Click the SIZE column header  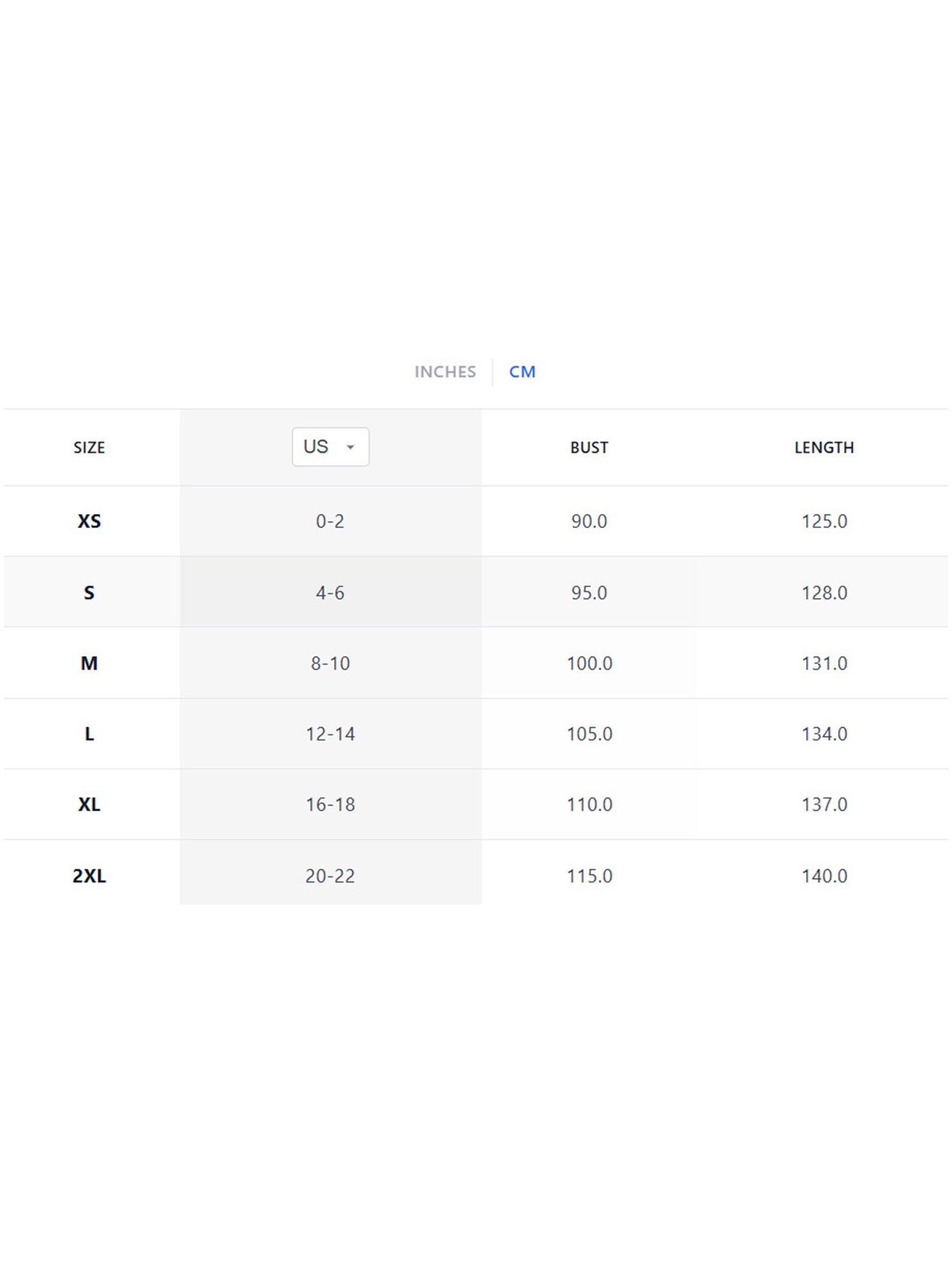(89, 448)
